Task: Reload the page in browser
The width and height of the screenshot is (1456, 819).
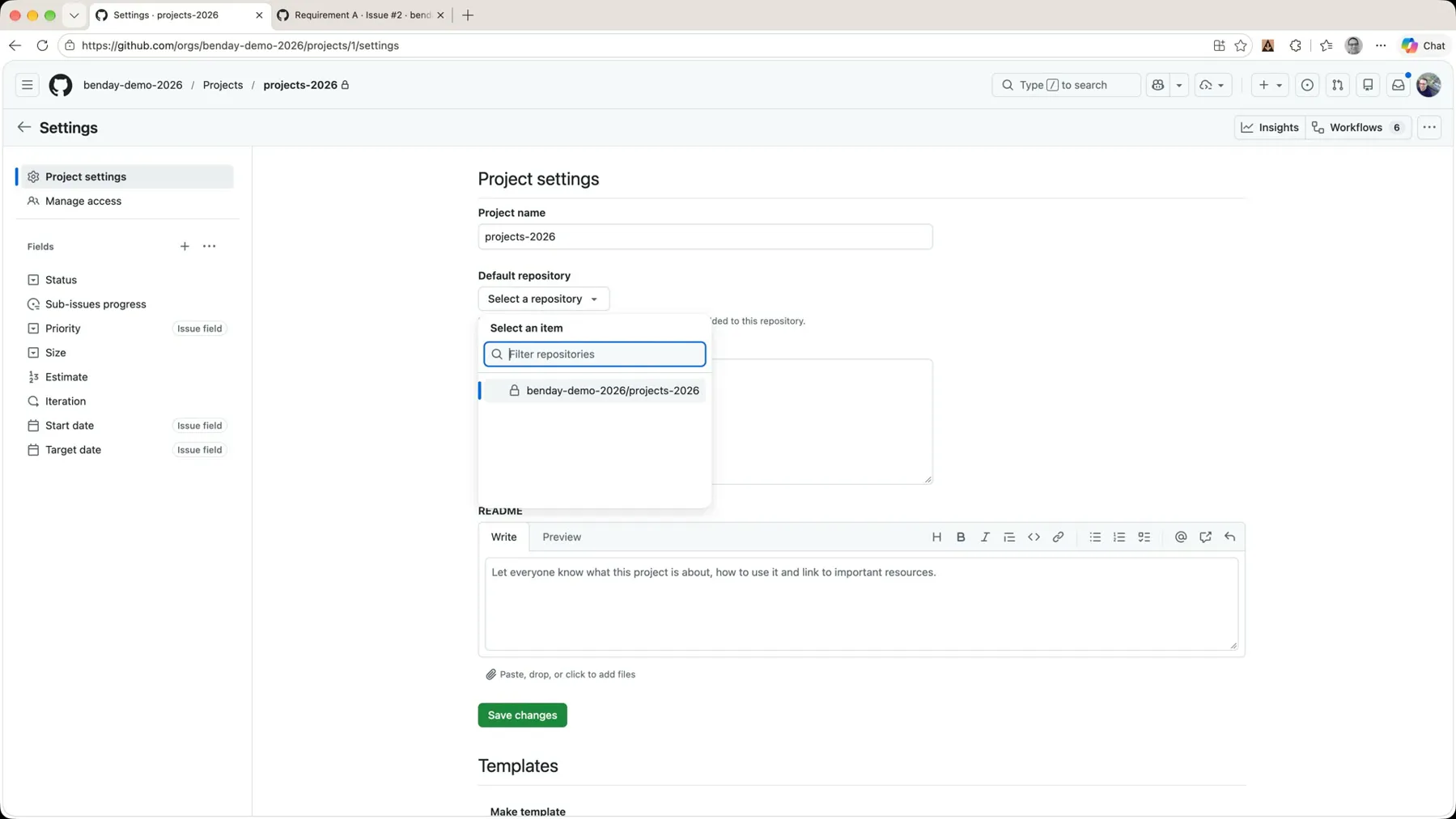Action: pyautogui.click(x=42, y=45)
